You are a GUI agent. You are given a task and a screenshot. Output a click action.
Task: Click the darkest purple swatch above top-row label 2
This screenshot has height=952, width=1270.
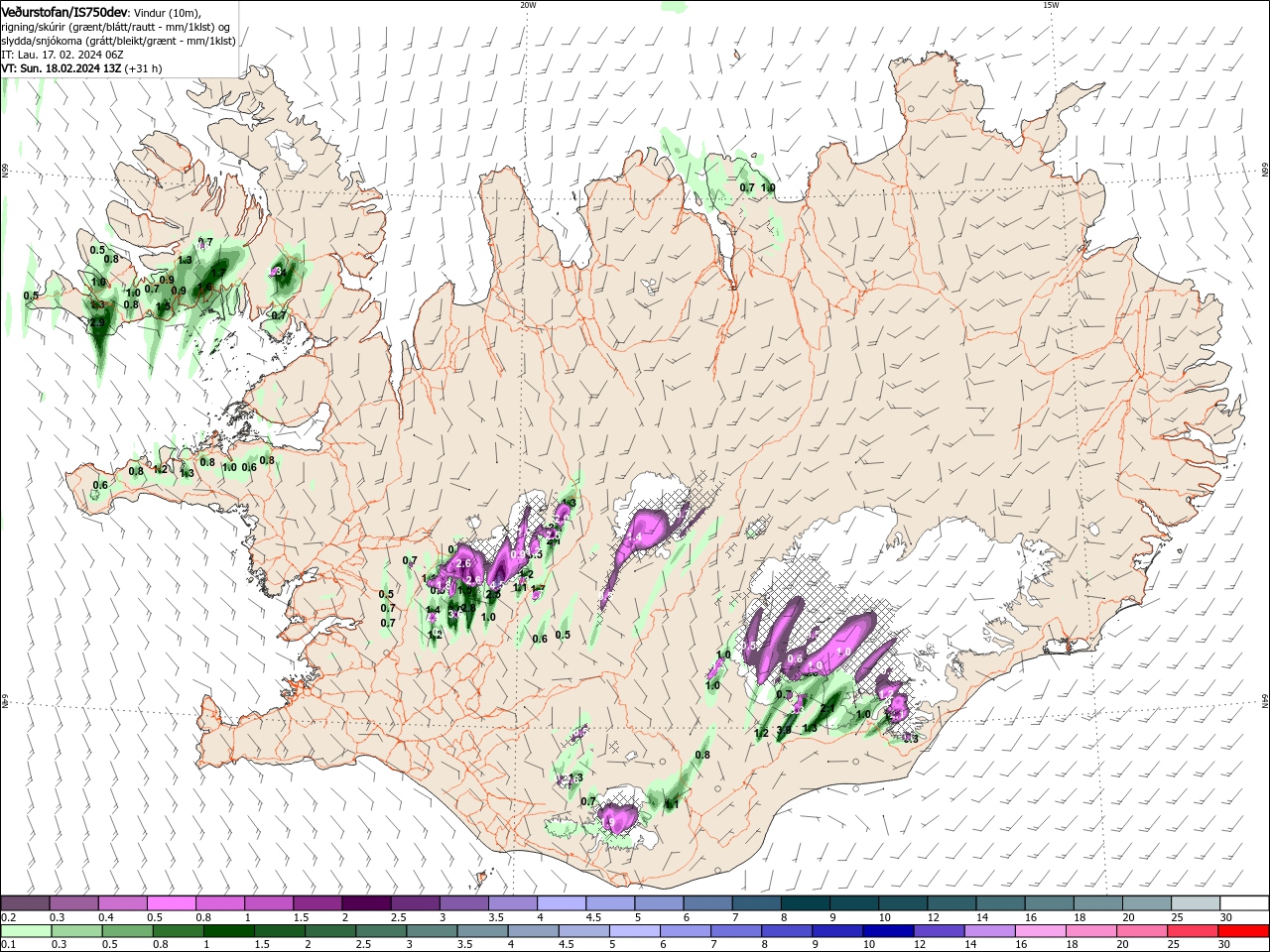pyautogui.click(x=365, y=903)
